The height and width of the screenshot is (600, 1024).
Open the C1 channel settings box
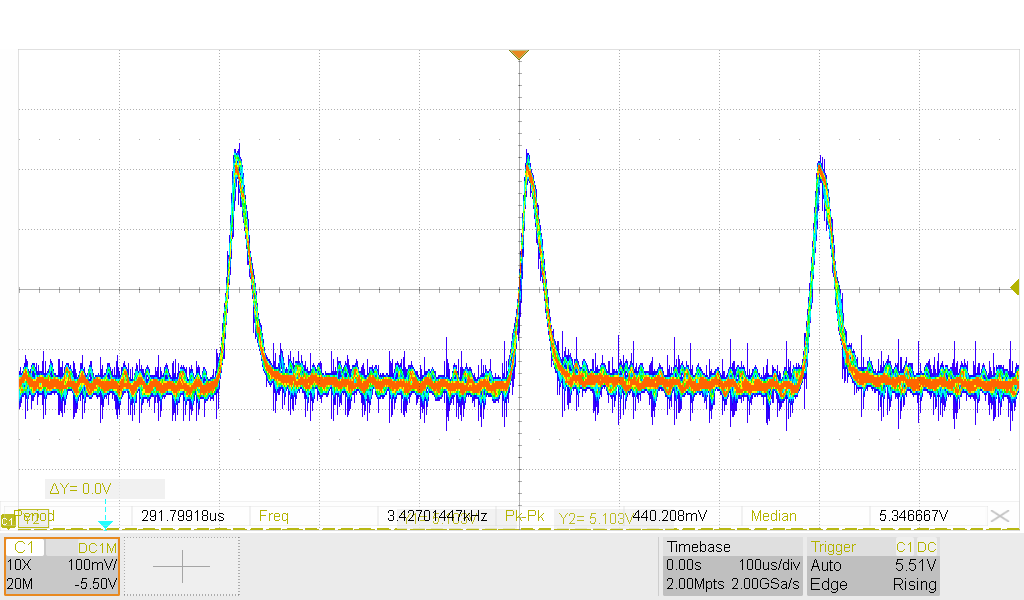pyautogui.click(x=62, y=566)
